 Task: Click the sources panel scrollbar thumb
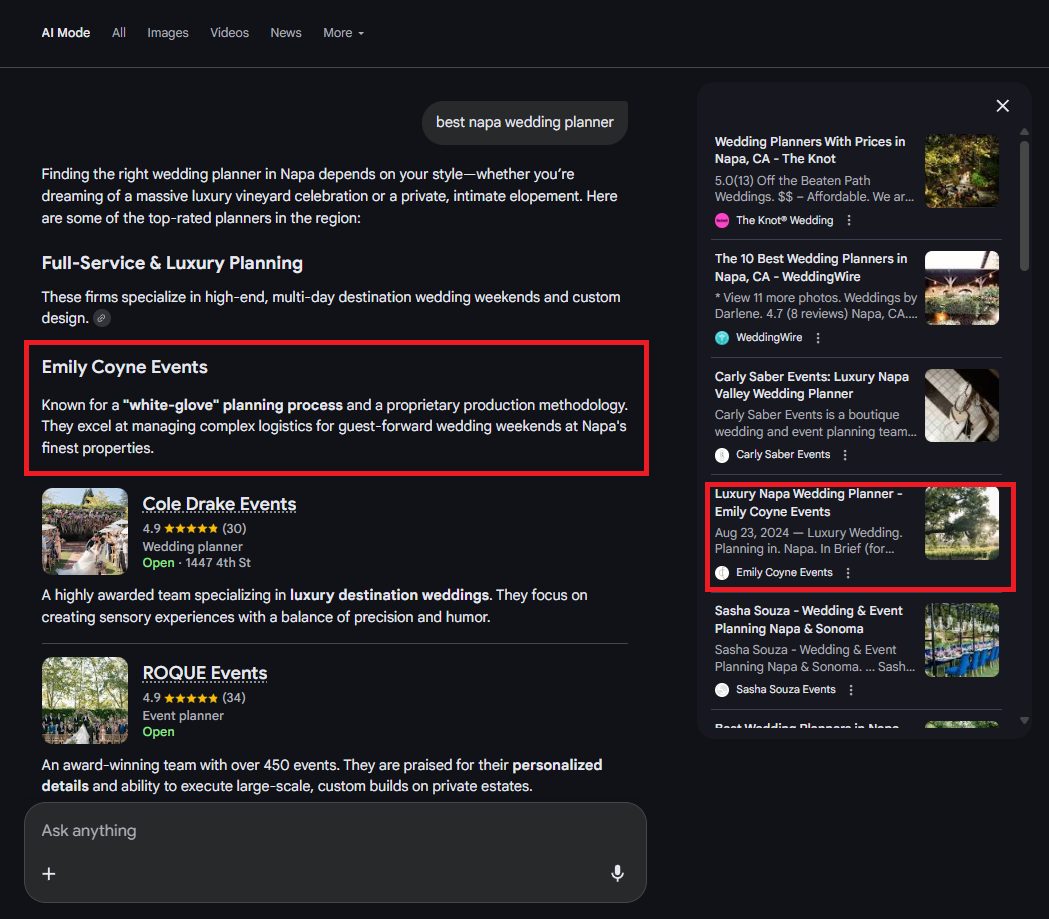click(x=1024, y=204)
